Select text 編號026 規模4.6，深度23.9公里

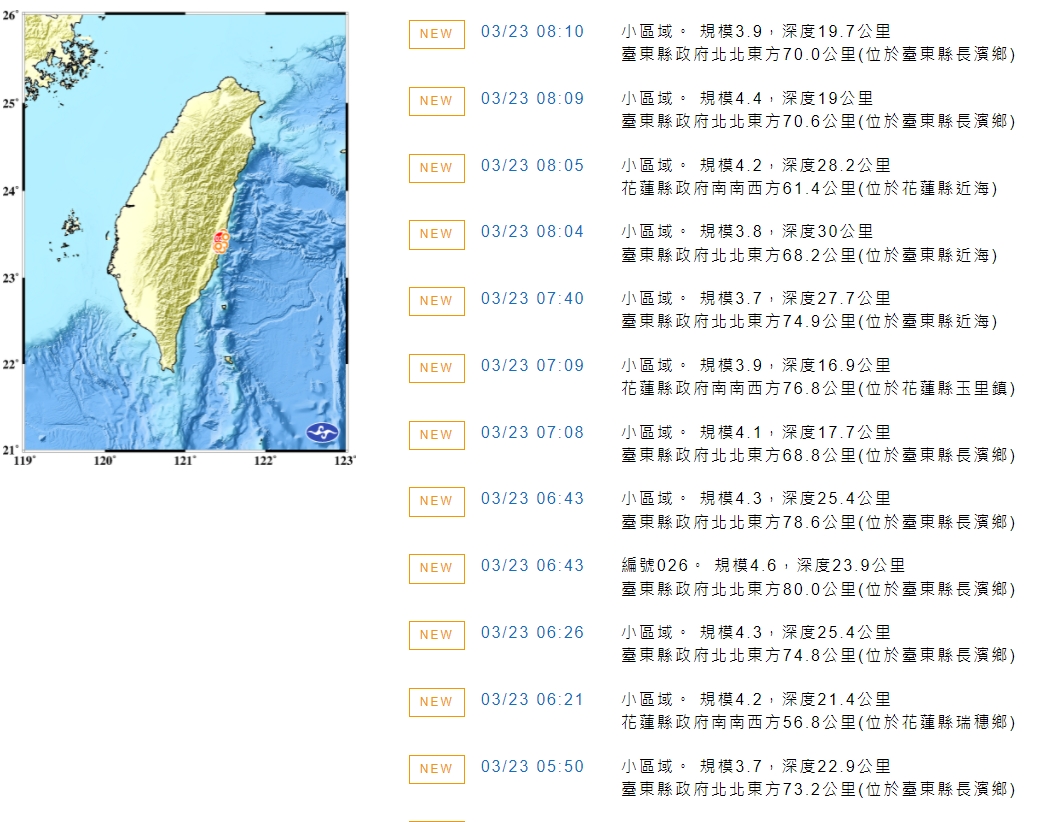pos(764,566)
